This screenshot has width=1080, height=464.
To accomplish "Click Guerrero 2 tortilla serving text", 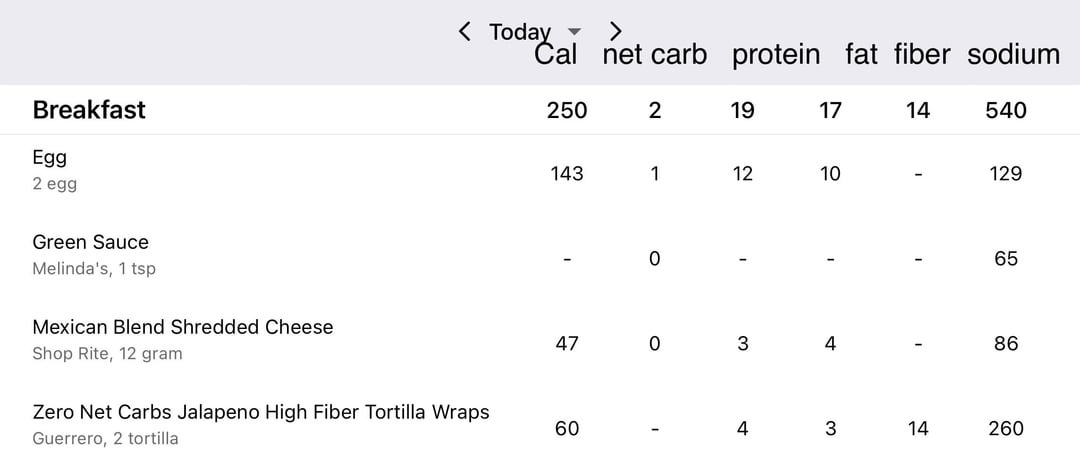I will 105,439.
